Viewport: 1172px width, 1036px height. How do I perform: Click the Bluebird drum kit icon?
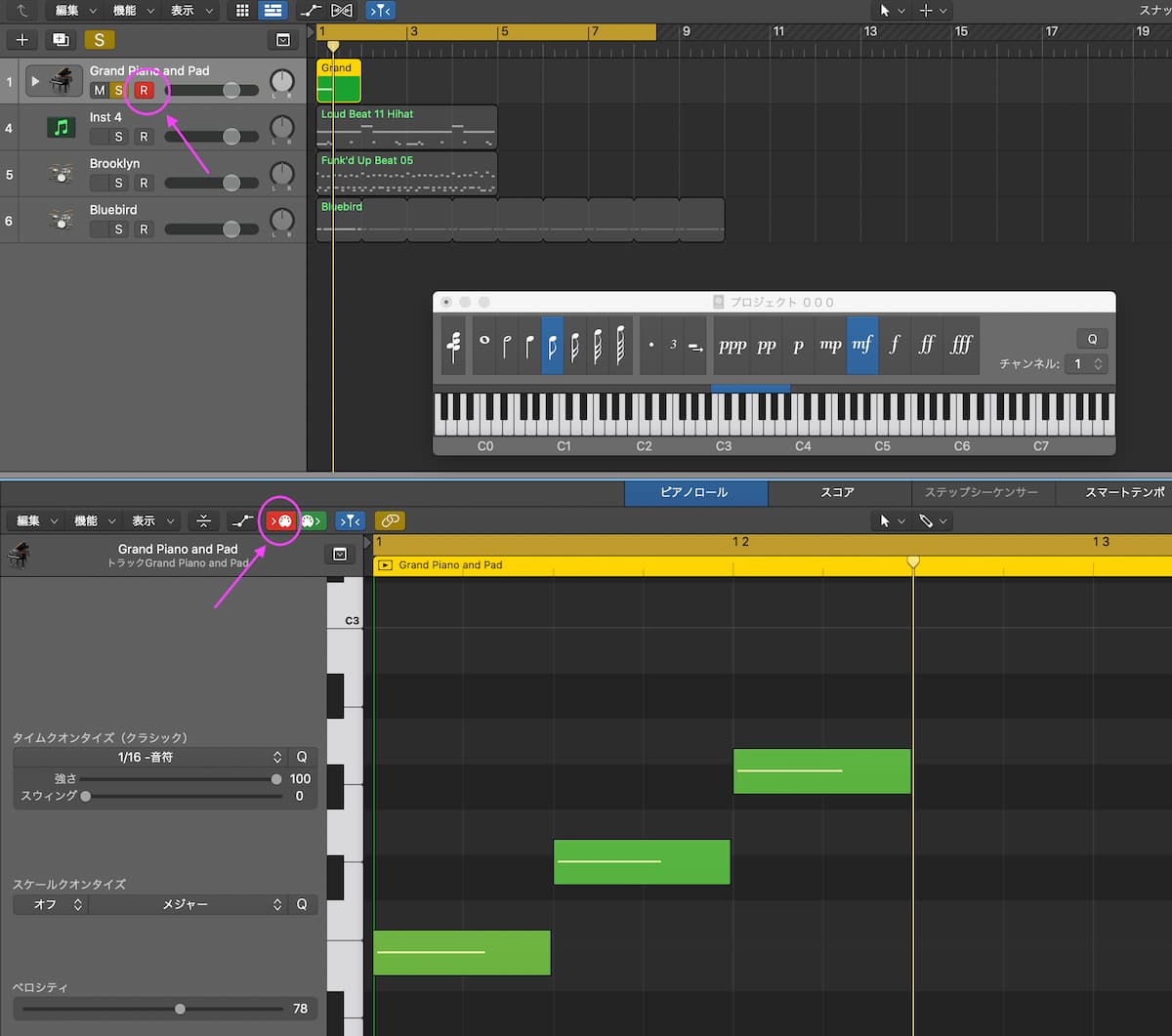coord(62,220)
